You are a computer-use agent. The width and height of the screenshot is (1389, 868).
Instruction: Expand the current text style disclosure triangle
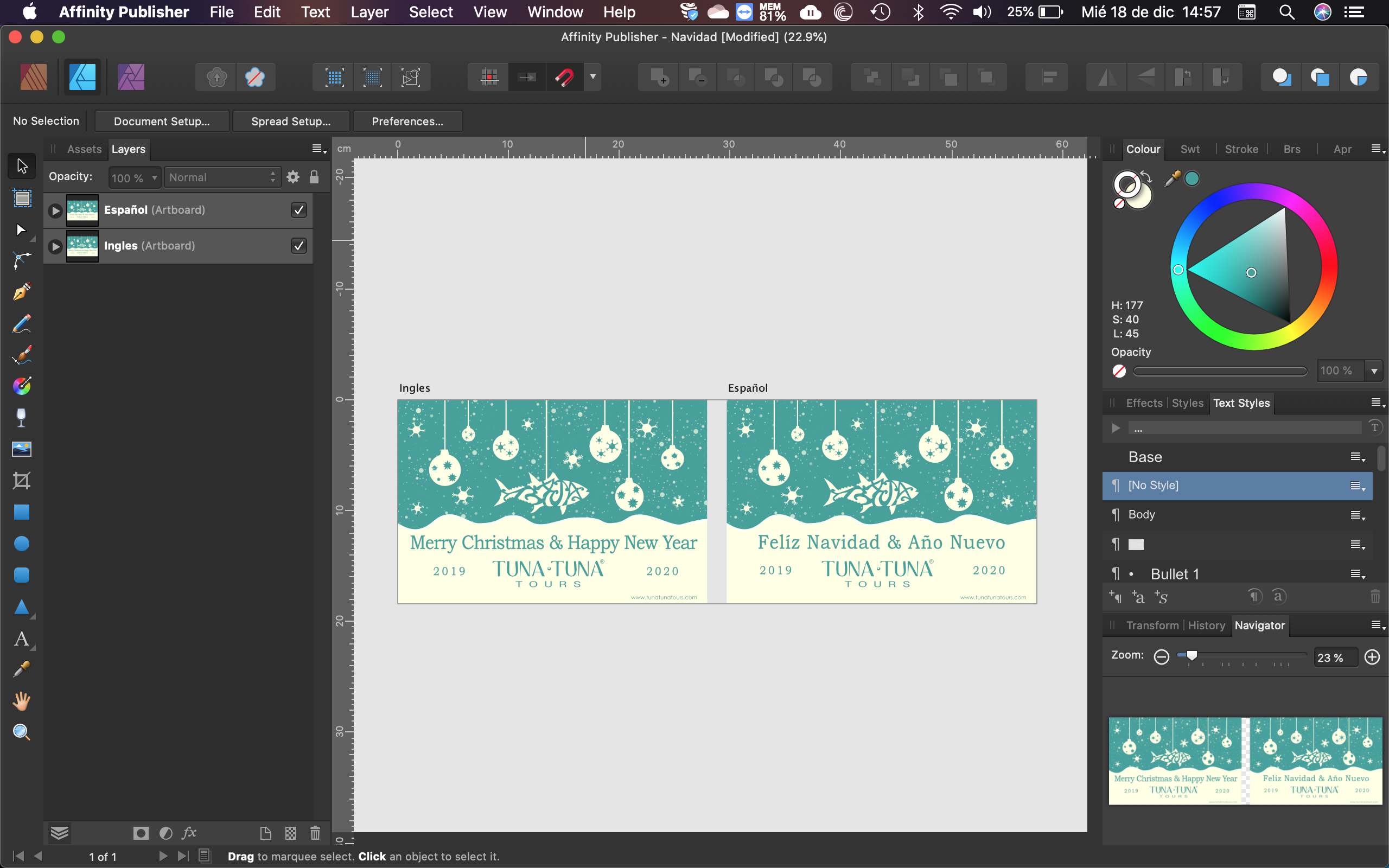[1116, 428]
